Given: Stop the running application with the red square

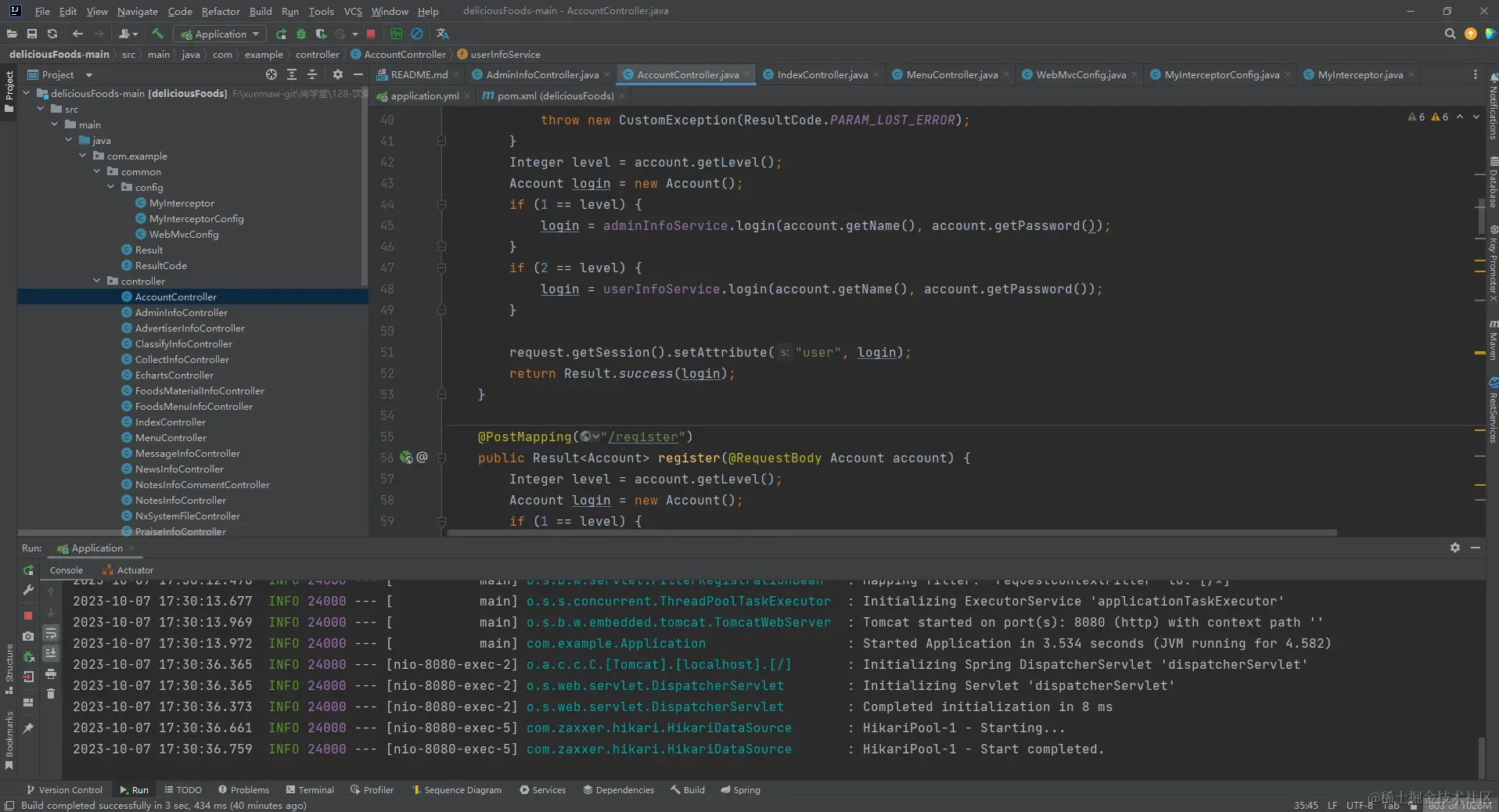Looking at the screenshot, I should tap(371, 34).
